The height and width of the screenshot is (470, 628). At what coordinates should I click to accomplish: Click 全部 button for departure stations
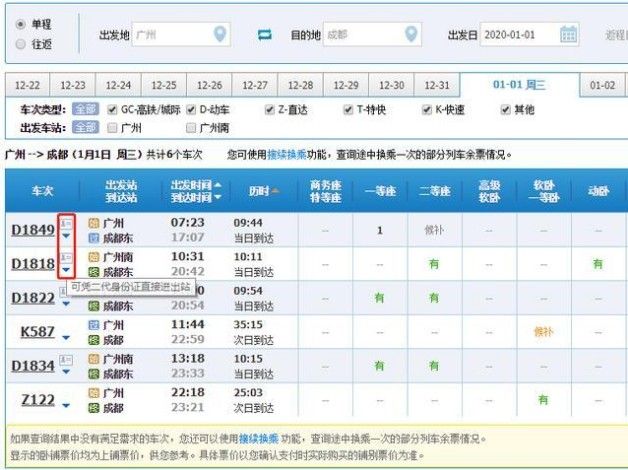pyautogui.click(x=85, y=128)
